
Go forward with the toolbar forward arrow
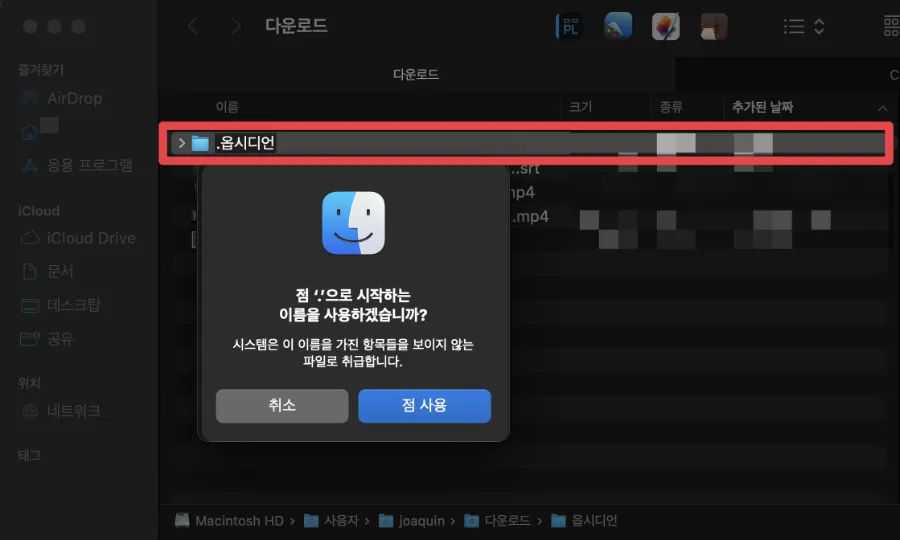point(235,26)
